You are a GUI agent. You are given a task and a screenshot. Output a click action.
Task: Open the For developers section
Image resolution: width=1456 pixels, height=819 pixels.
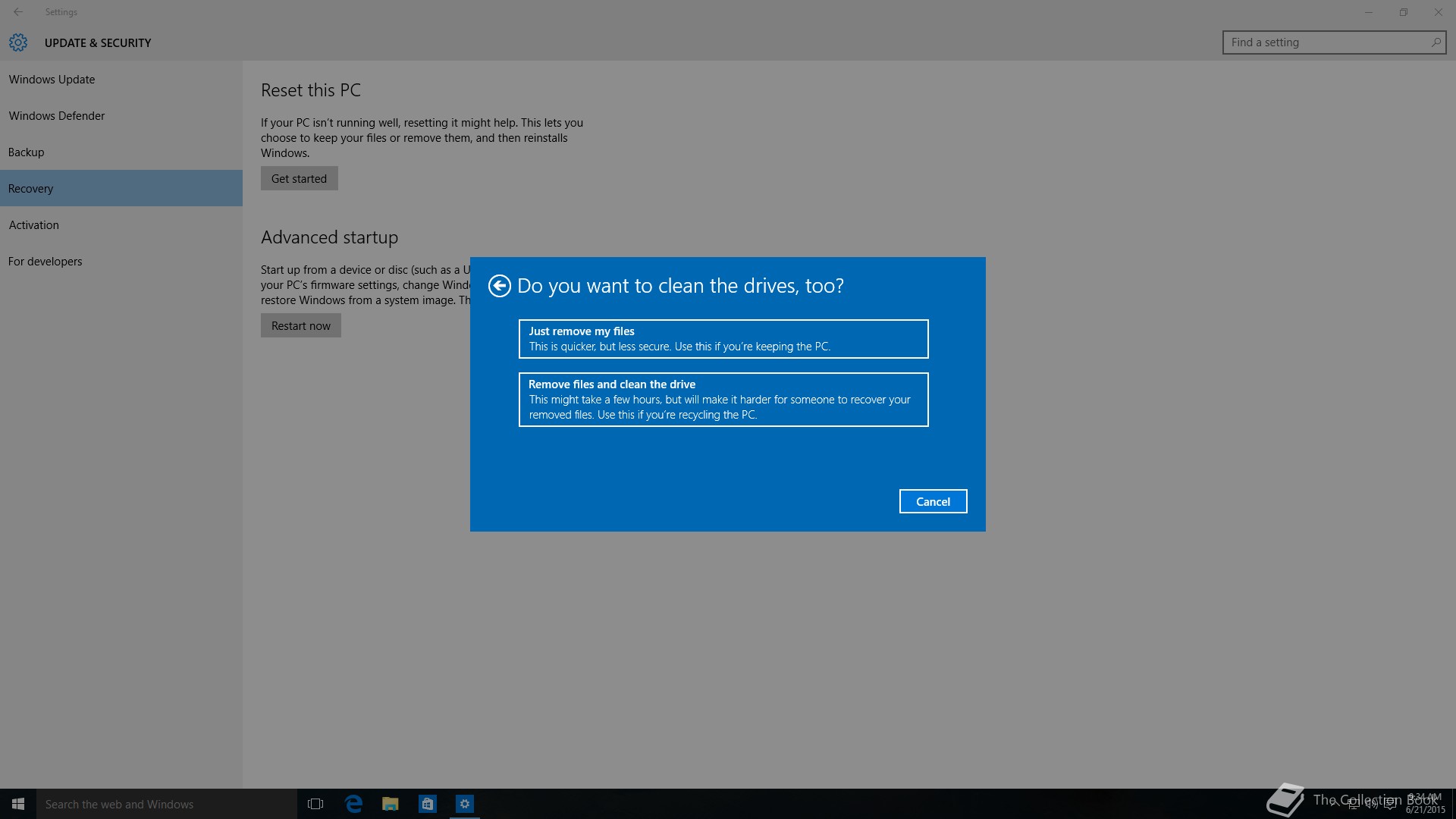click(121, 261)
